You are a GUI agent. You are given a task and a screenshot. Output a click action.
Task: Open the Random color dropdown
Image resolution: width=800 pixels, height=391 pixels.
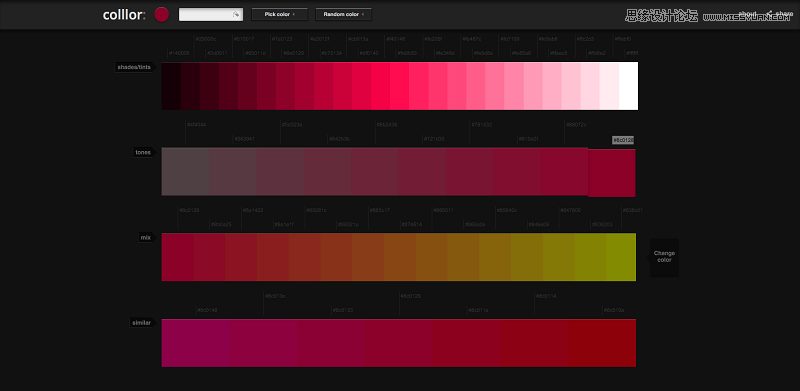[x=343, y=14]
